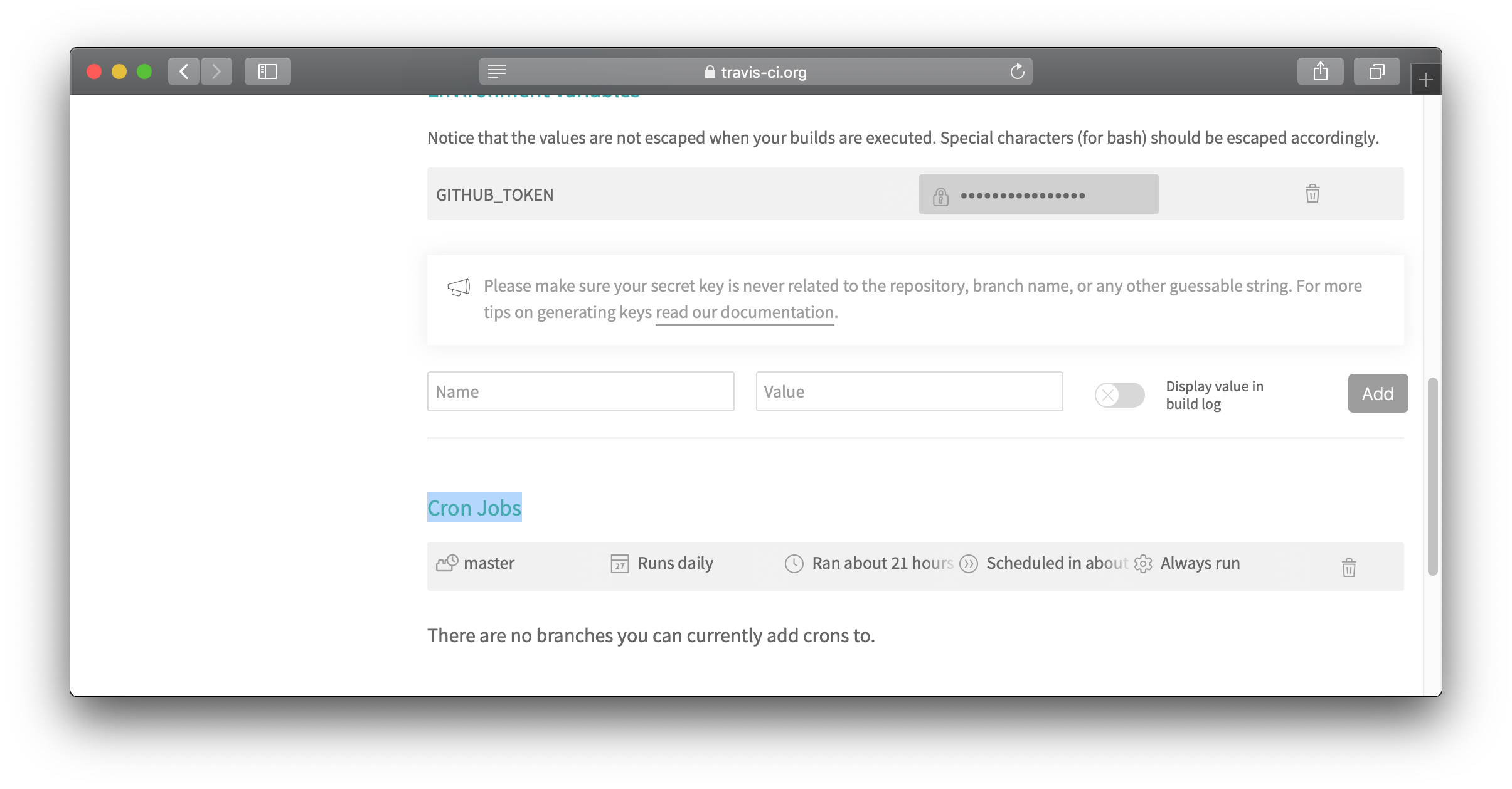Delete the master cron job

coord(1348,567)
